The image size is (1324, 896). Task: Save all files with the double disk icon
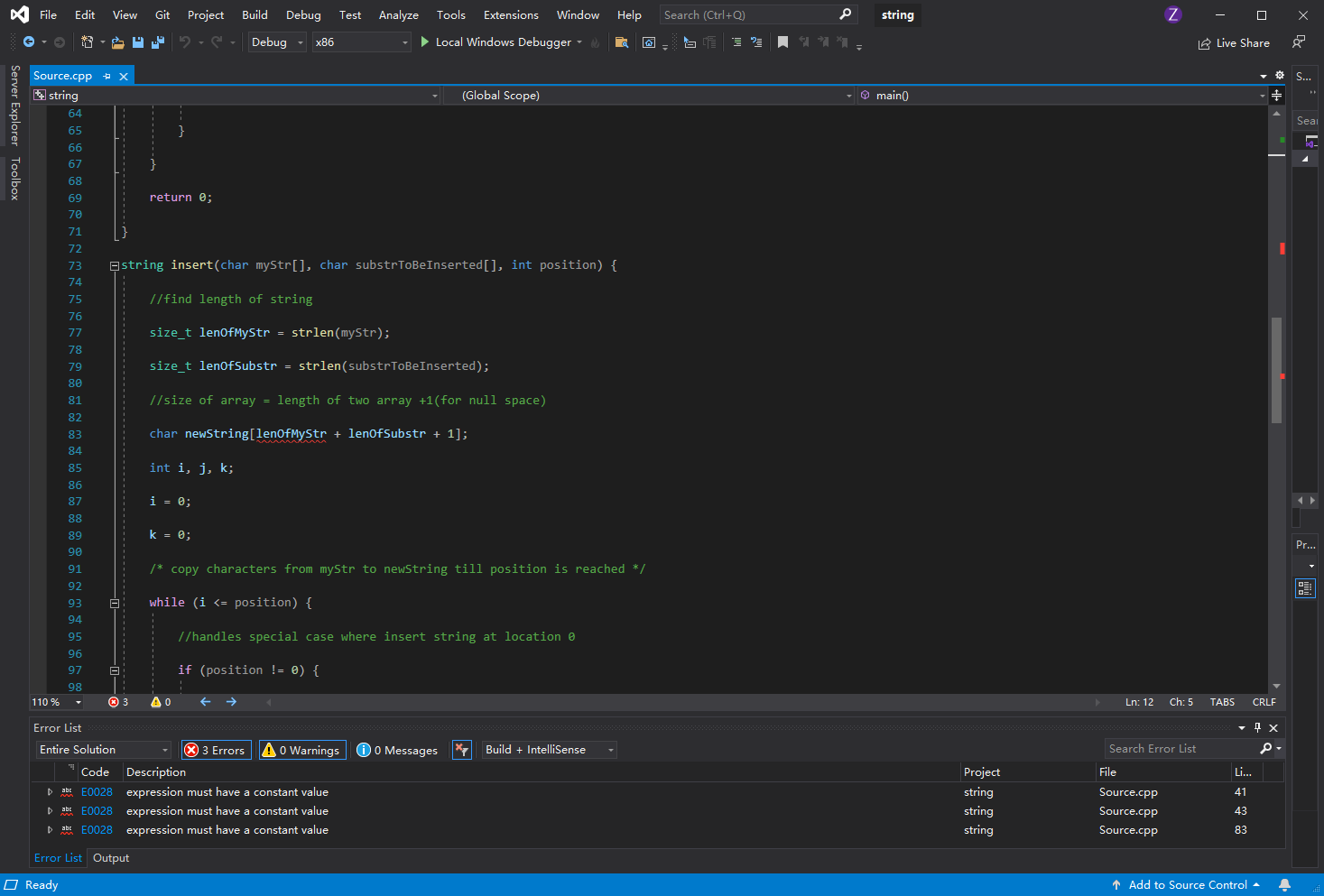(157, 42)
